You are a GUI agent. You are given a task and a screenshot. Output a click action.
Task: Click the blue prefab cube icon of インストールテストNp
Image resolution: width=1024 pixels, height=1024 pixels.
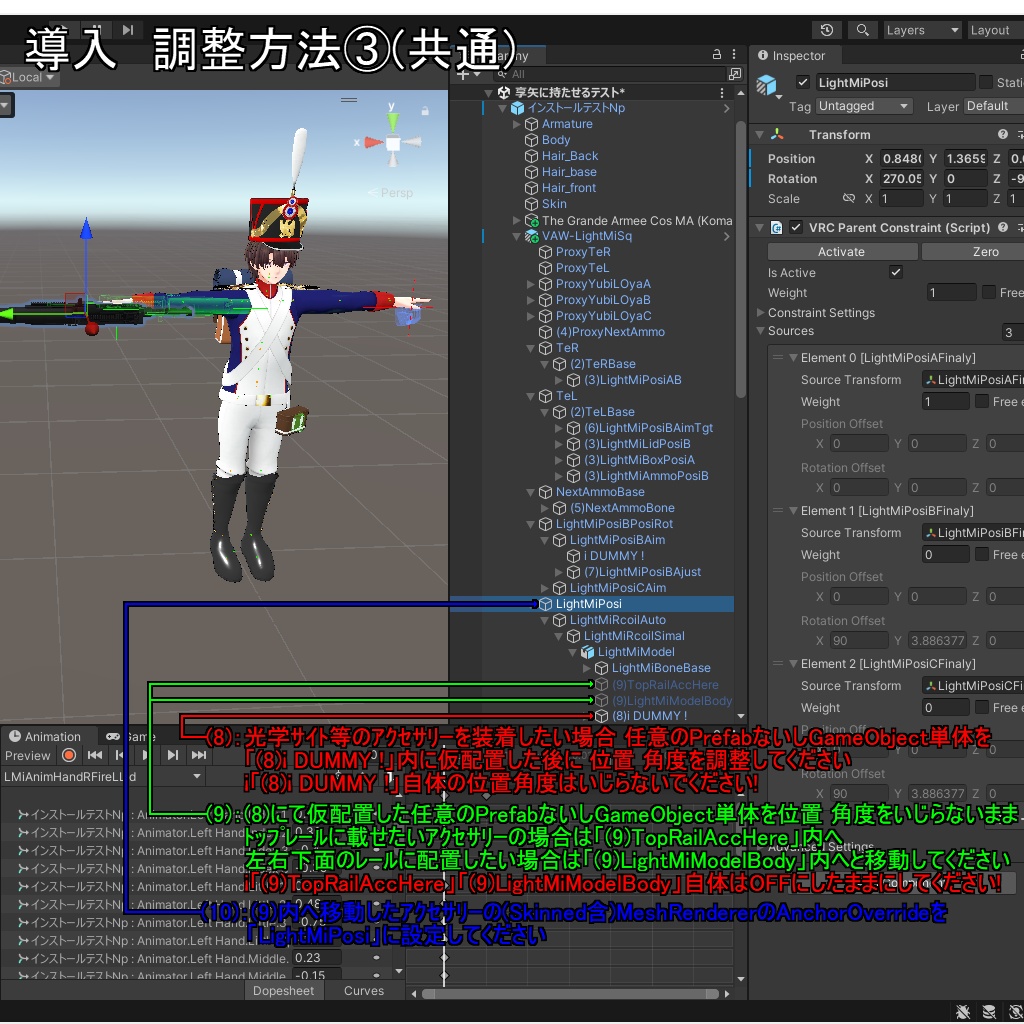pos(518,108)
